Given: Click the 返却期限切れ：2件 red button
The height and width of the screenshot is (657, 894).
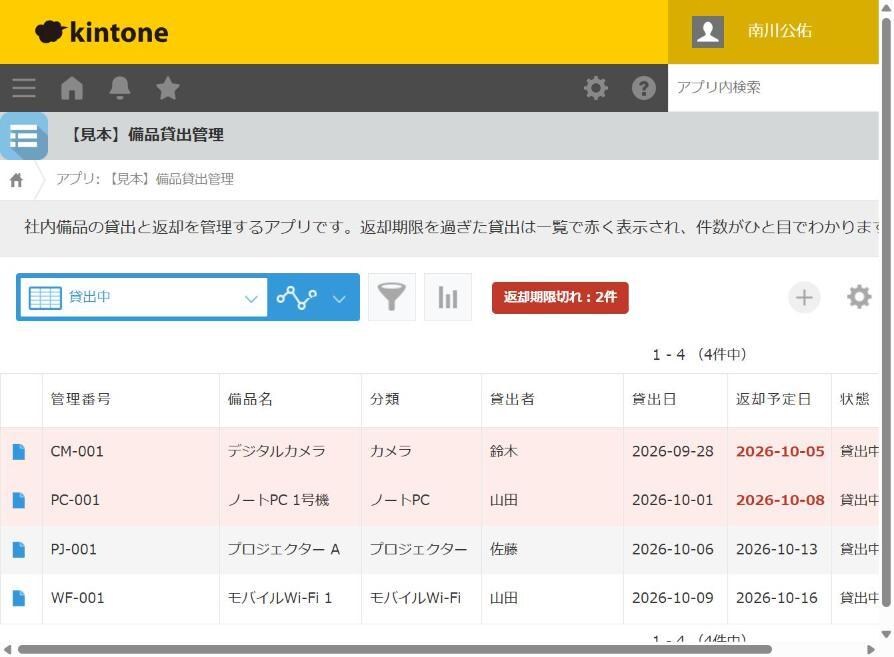Looking at the screenshot, I should click(x=560, y=297).
